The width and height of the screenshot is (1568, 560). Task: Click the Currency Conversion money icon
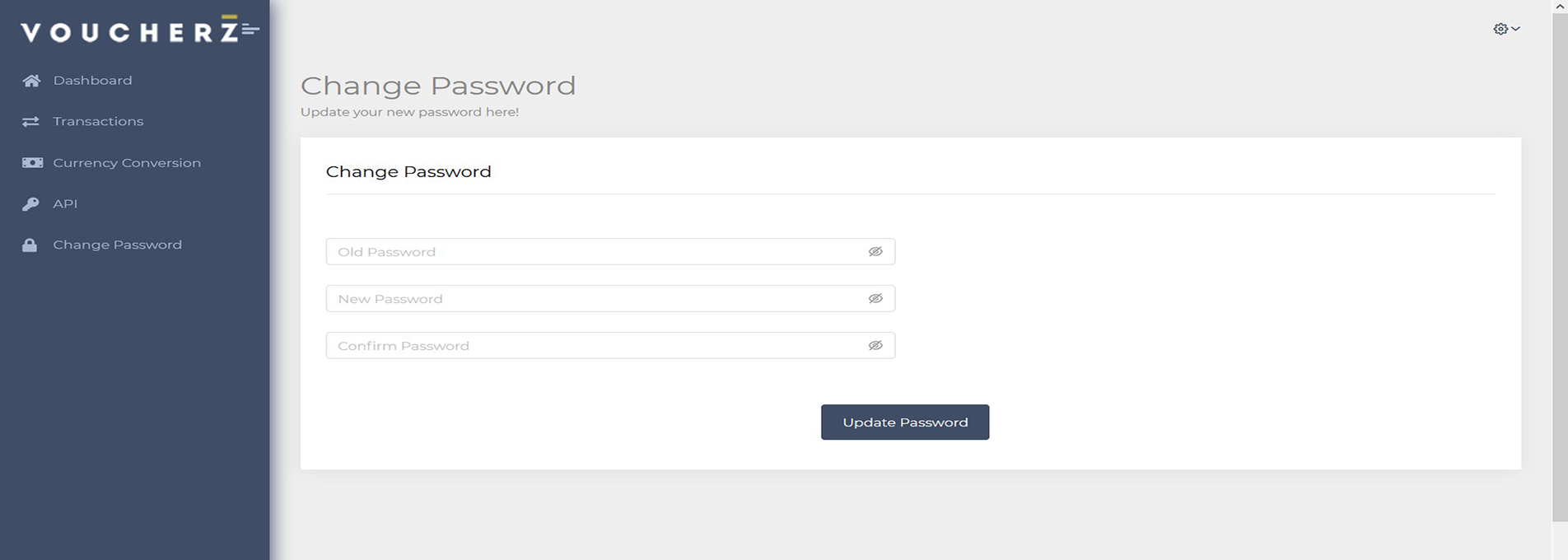[32, 163]
